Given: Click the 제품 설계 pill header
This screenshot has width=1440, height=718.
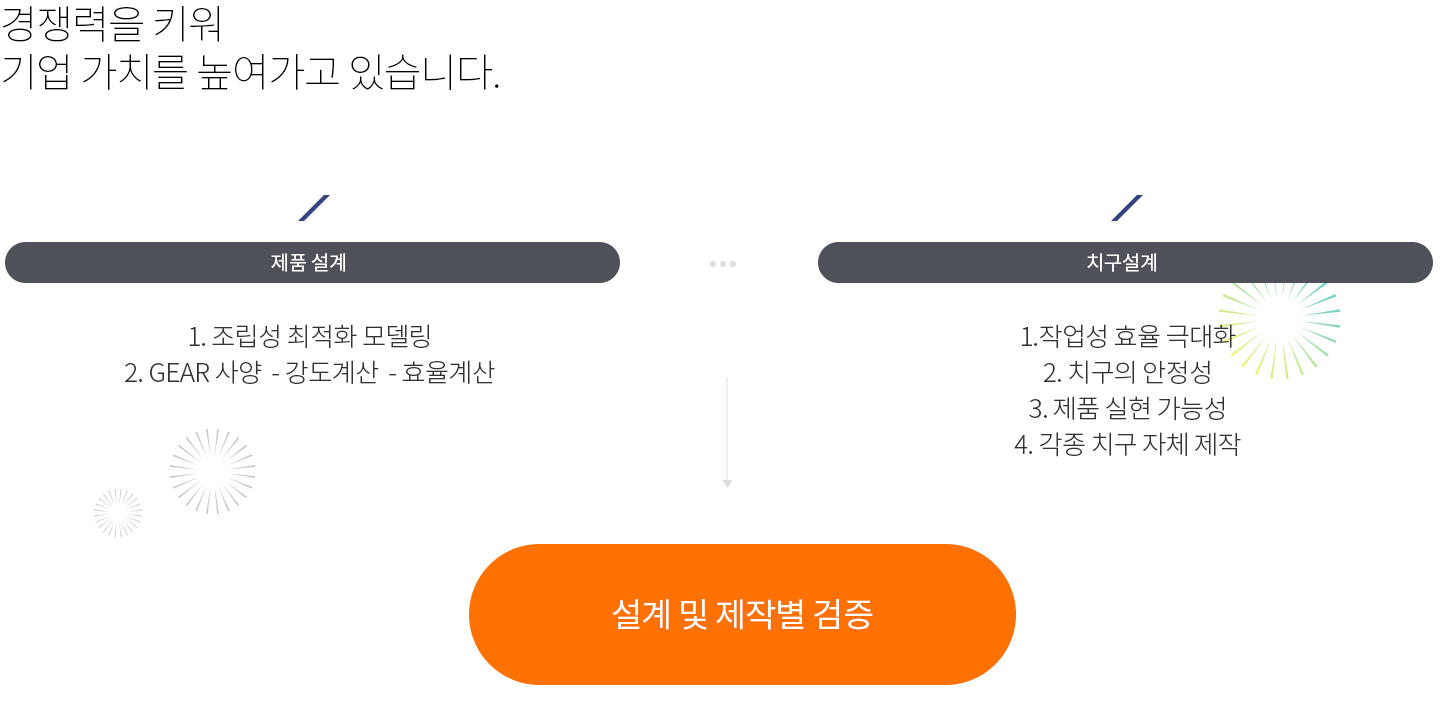Looking at the screenshot, I should (312, 262).
